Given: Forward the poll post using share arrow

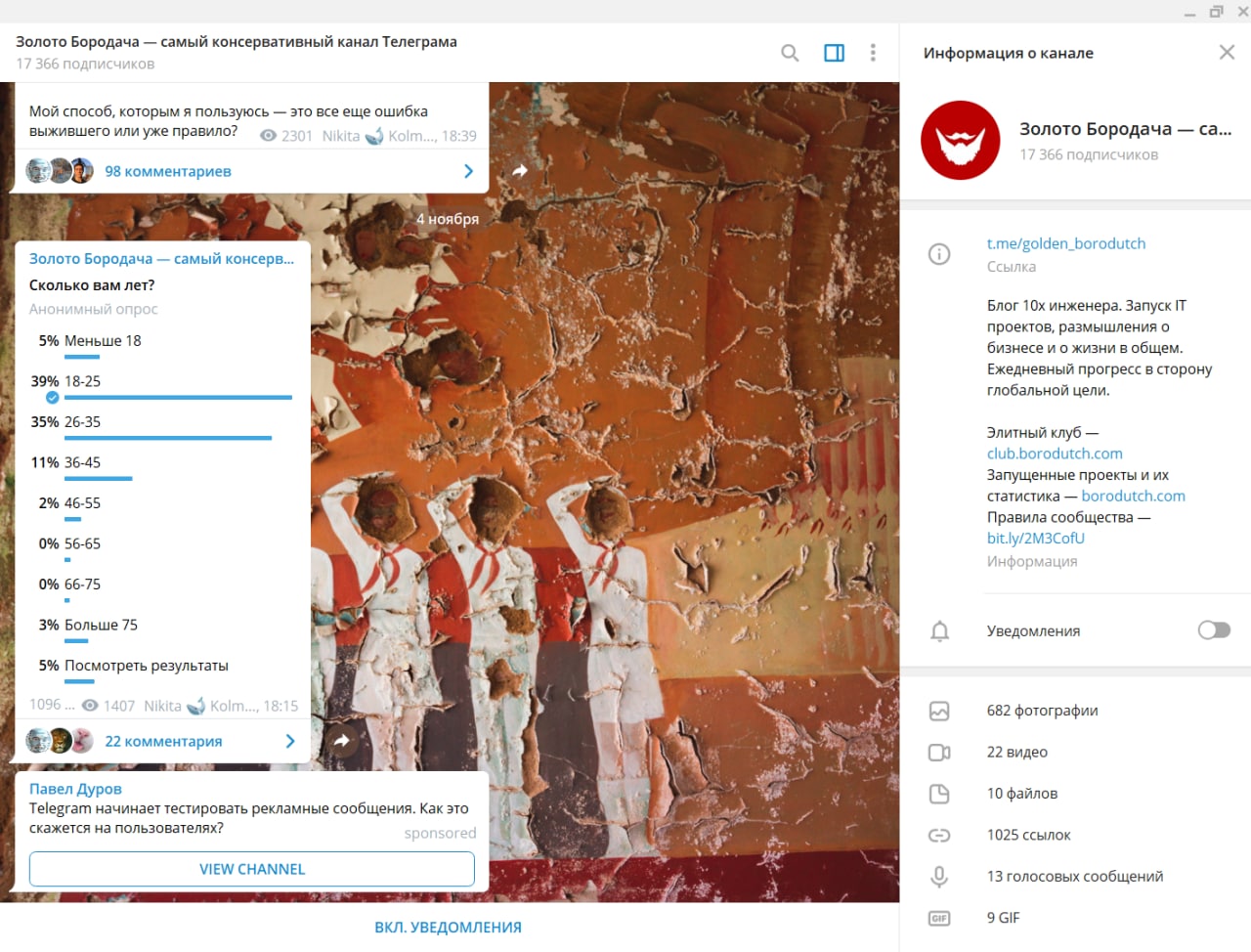Looking at the screenshot, I should pos(341,741).
